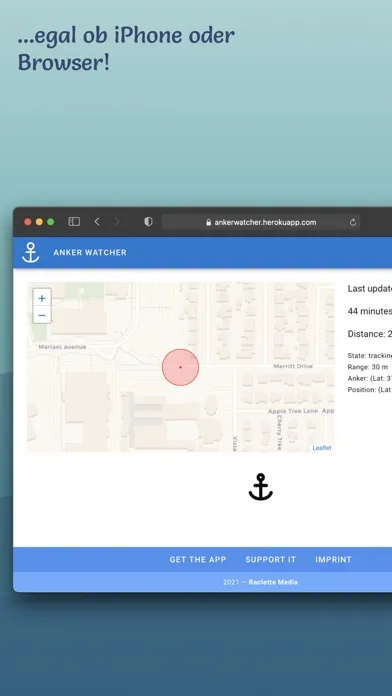Click the Raclette Media link in footer
This screenshot has height=696, width=392.
(273, 582)
